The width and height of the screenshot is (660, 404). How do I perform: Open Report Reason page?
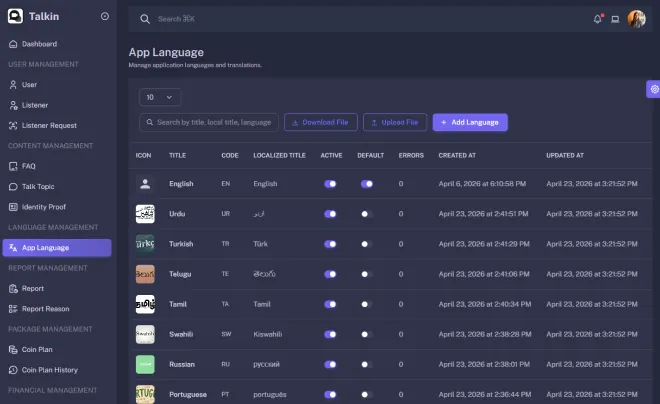coord(57,309)
